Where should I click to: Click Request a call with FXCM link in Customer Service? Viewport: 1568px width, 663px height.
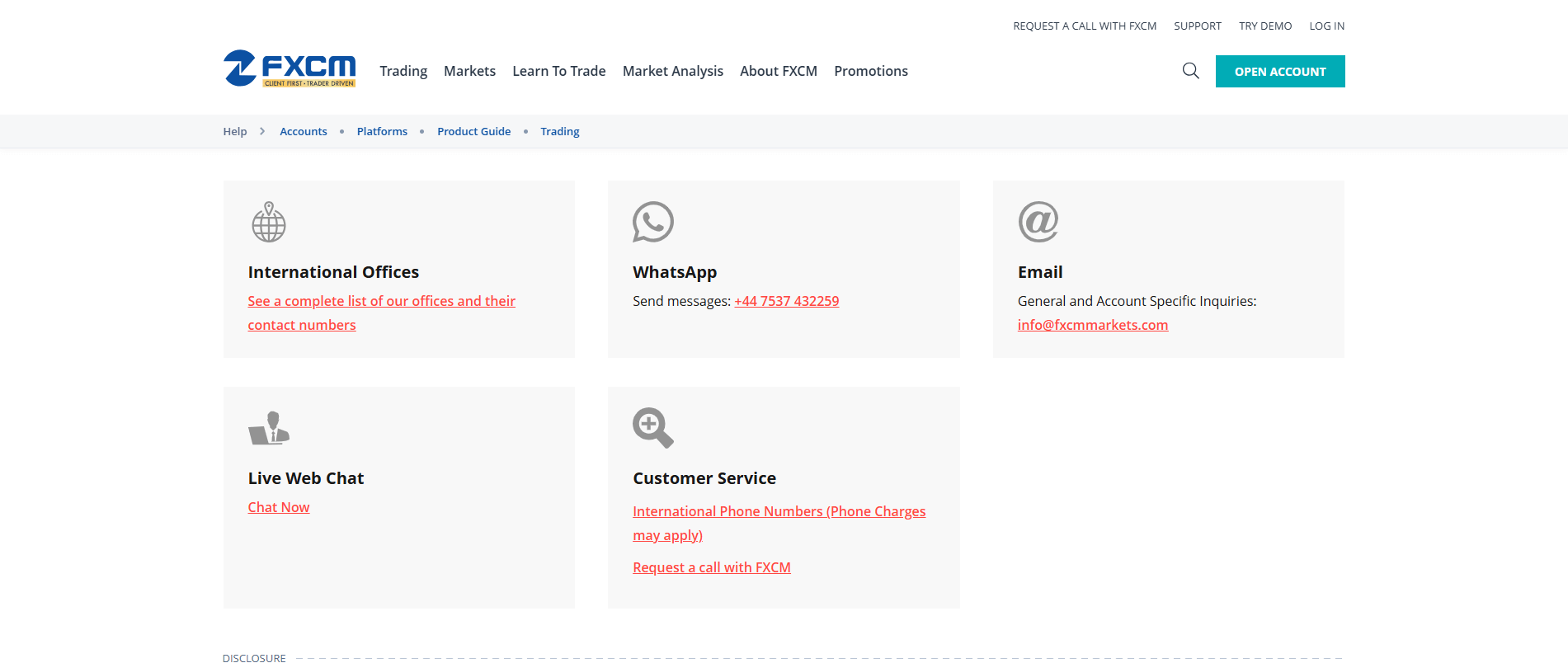[x=712, y=567]
